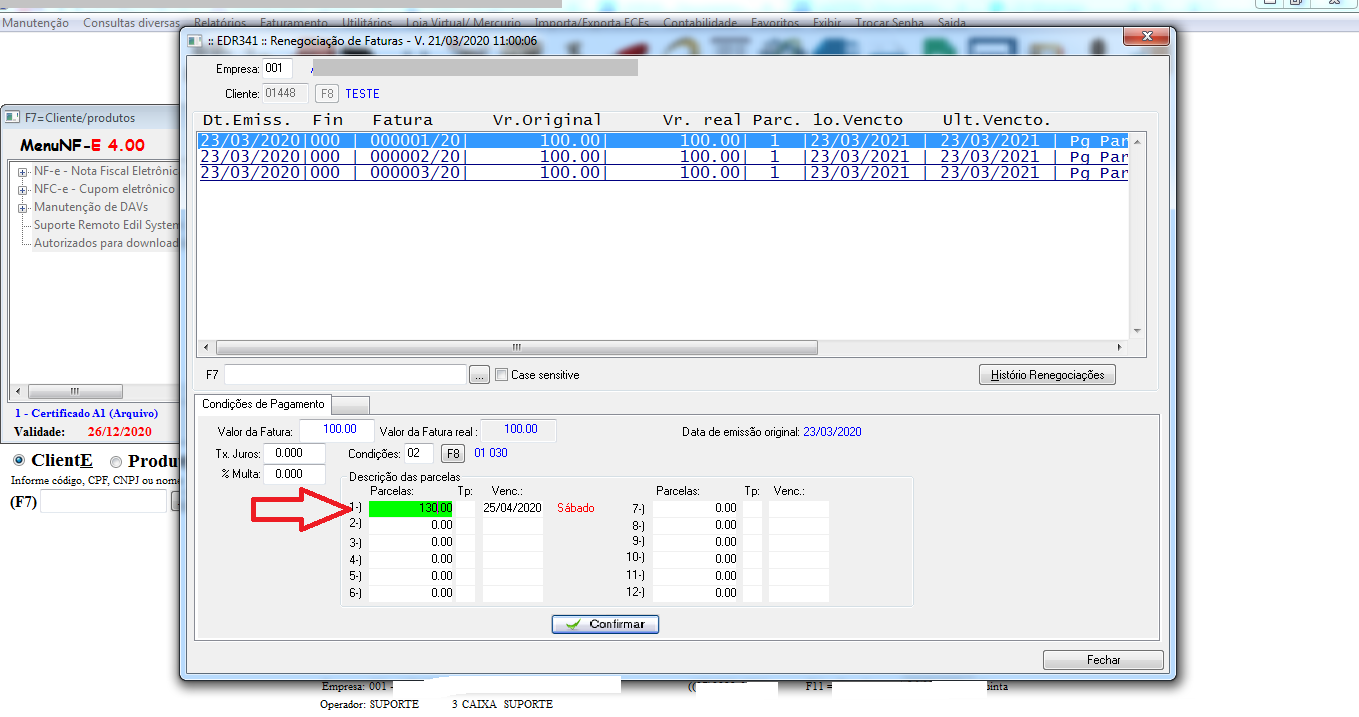Click the ellipsis button beside F7 search
The height and width of the screenshot is (717, 1359).
pos(479,375)
